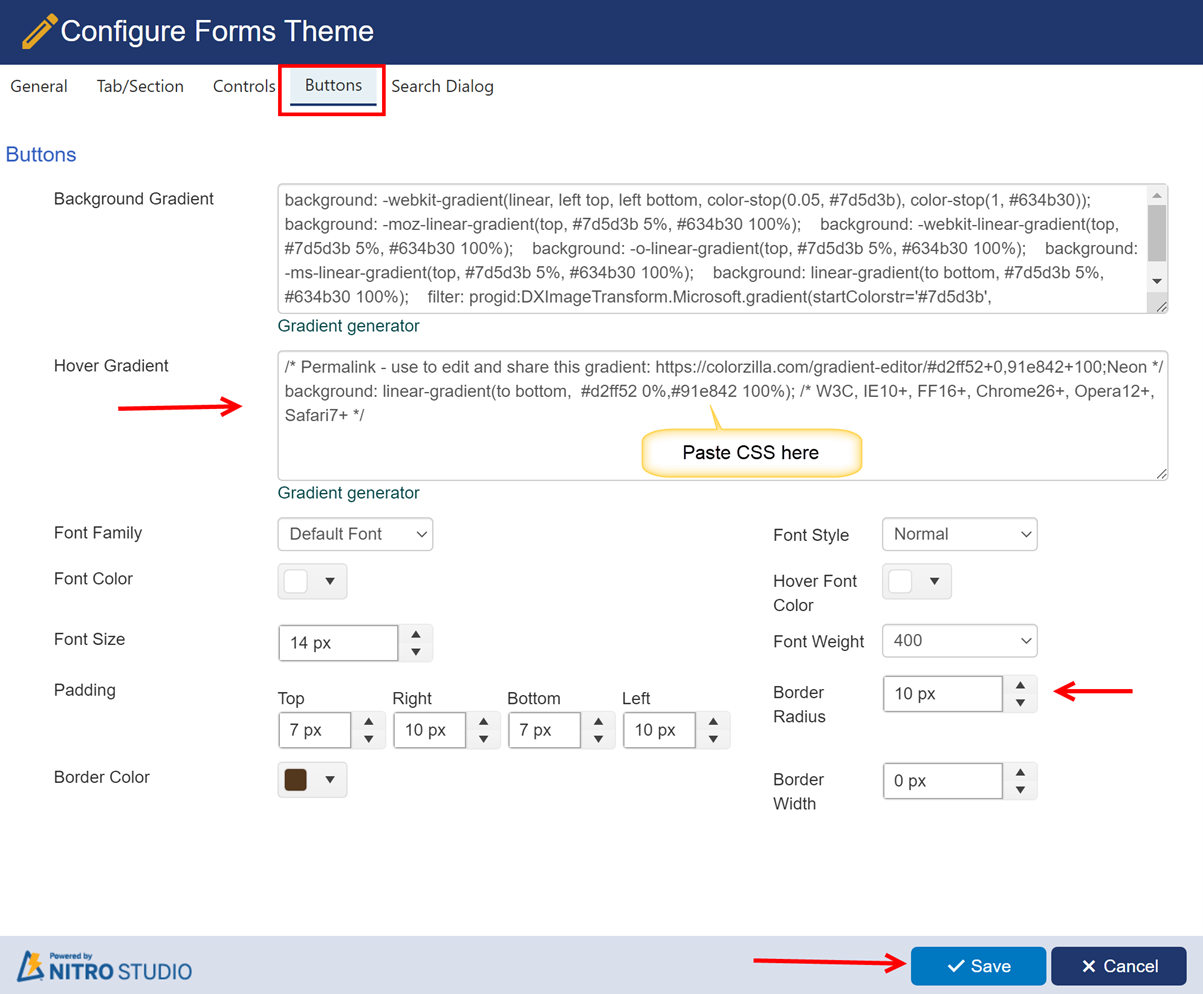Click the Border Width increment arrow
1203x994 pixels.
pos(1020,773)
